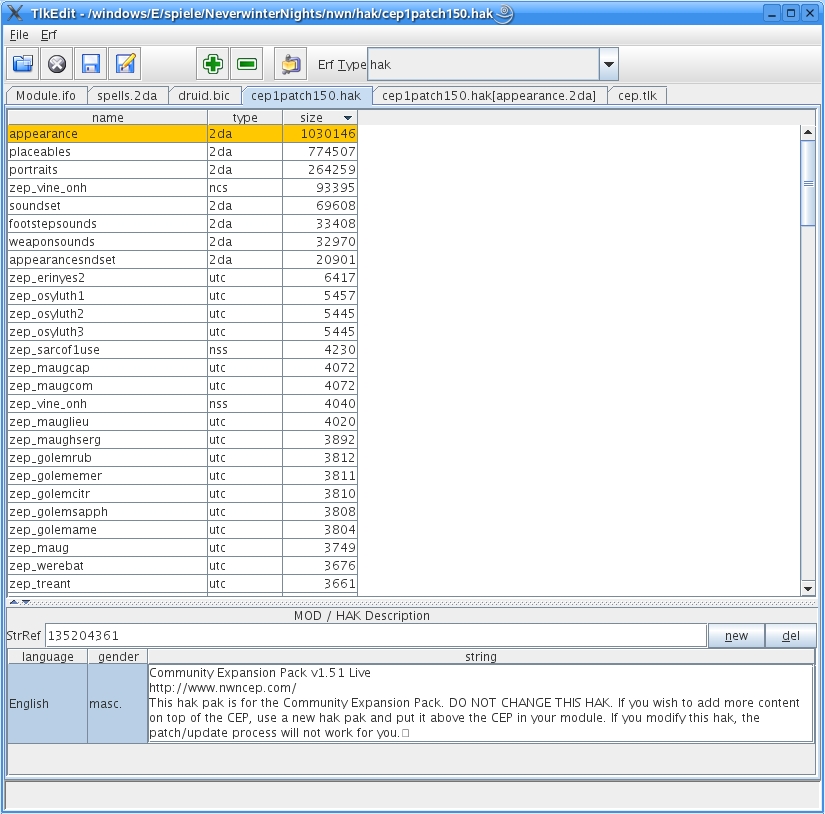This screenshot has width=825, height=814.
Task: Click the size column sort arrow
Action: click(x=348, y=118)
